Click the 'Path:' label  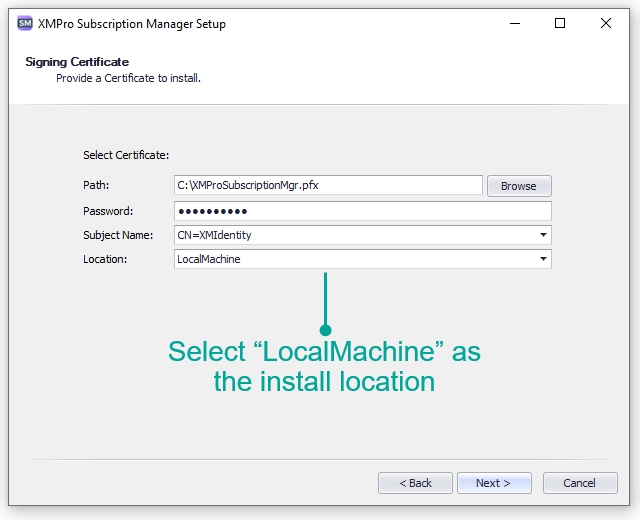96,185
